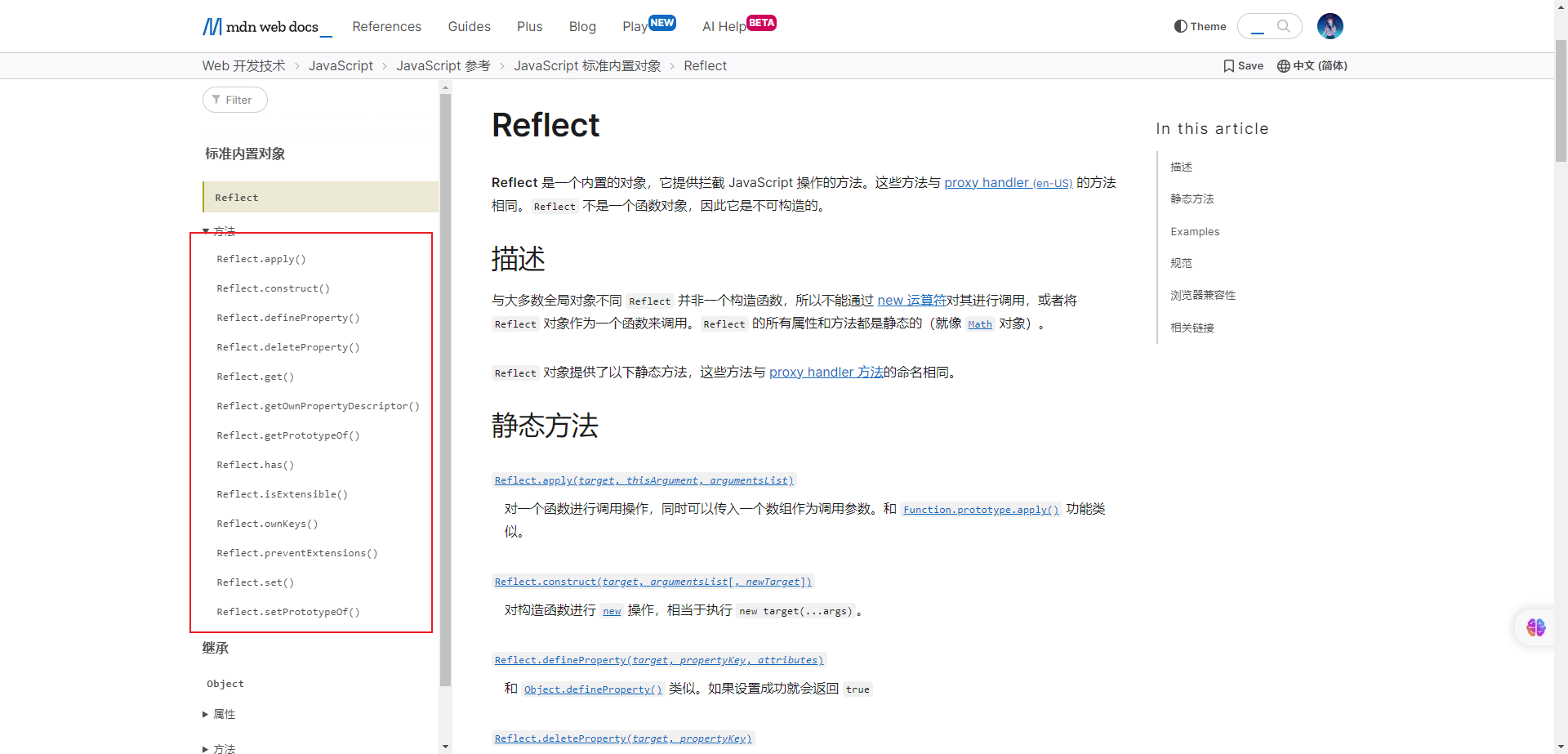Click the JavaScript 标准内置对象 breadcrumb

(x=586, y=66)
